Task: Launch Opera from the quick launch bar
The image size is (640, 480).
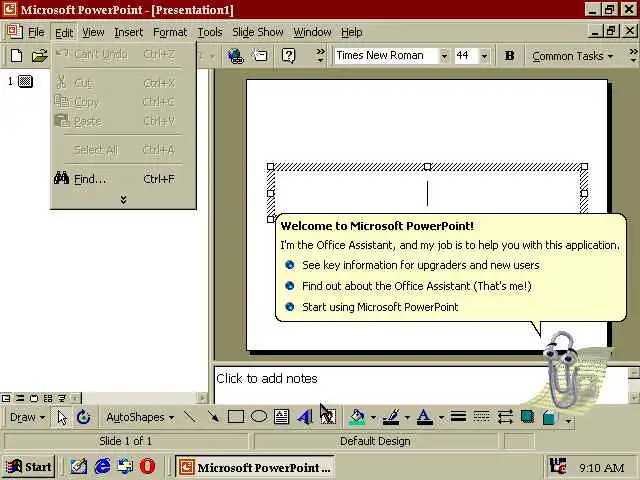Action: pyautogui.click(x=147, y=466)
